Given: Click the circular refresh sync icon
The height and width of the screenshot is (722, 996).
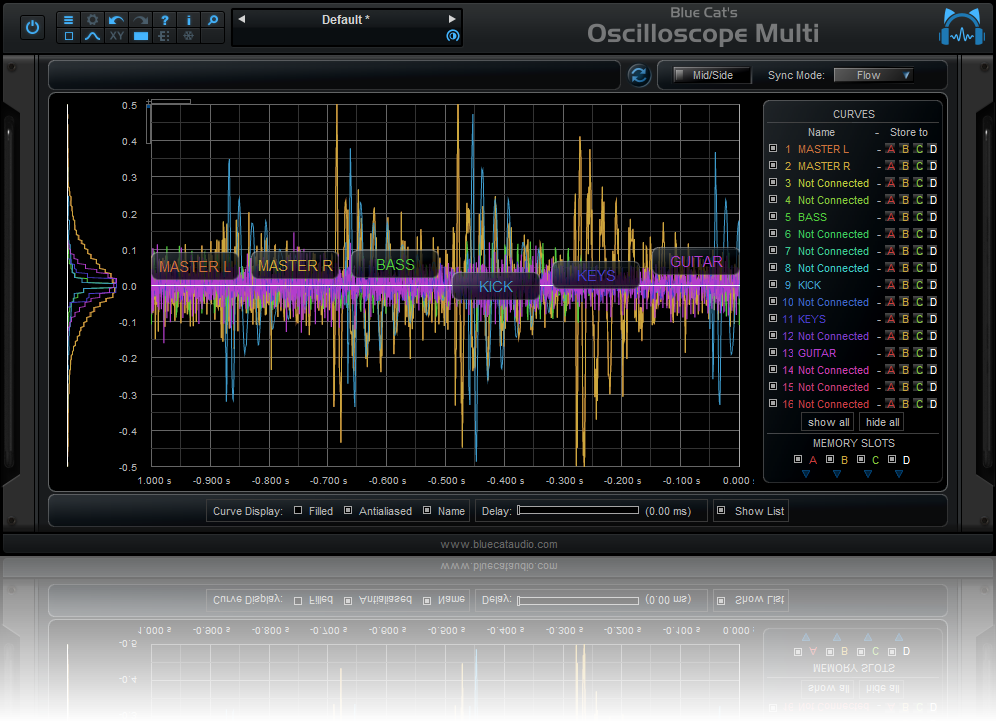Looking at the screenshot, I should pyautogui.click(x=639, y=75).
